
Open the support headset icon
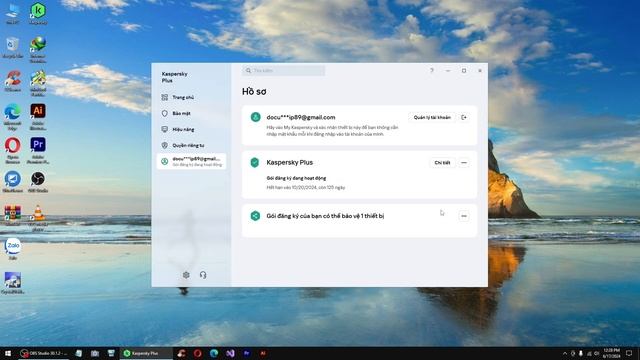click(203, 275)
